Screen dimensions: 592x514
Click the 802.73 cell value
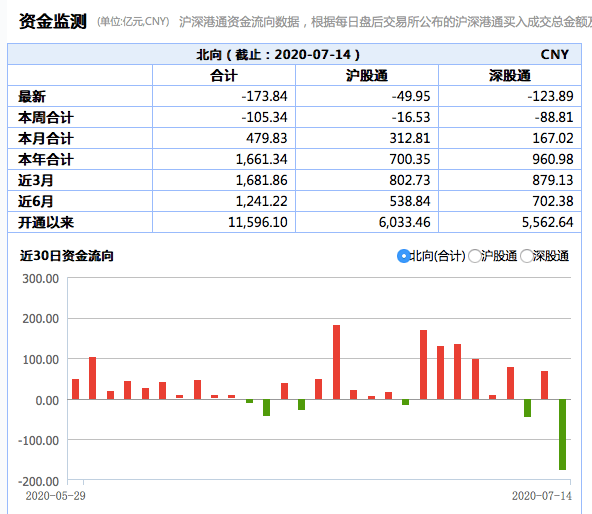click(x=410, y=180)
